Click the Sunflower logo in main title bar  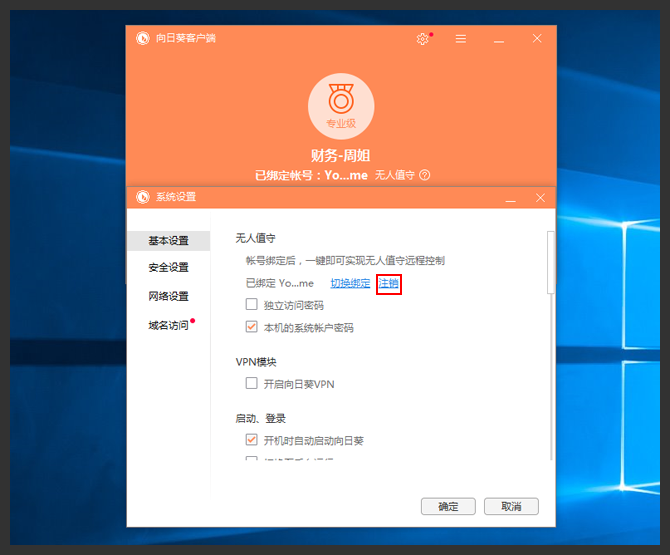pos(143,38)
